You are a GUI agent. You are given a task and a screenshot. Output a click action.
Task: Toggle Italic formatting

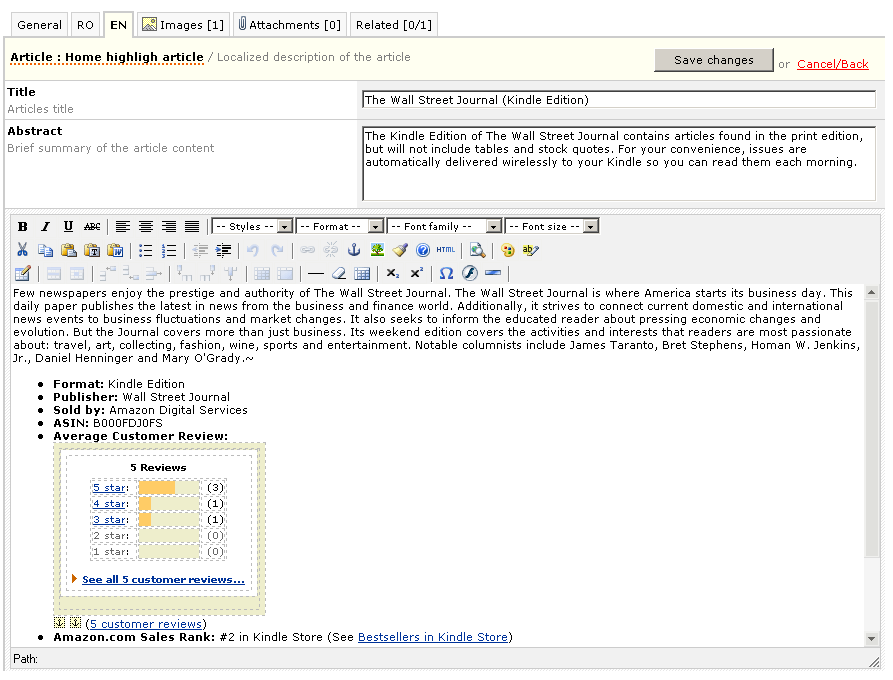point(46,226)
